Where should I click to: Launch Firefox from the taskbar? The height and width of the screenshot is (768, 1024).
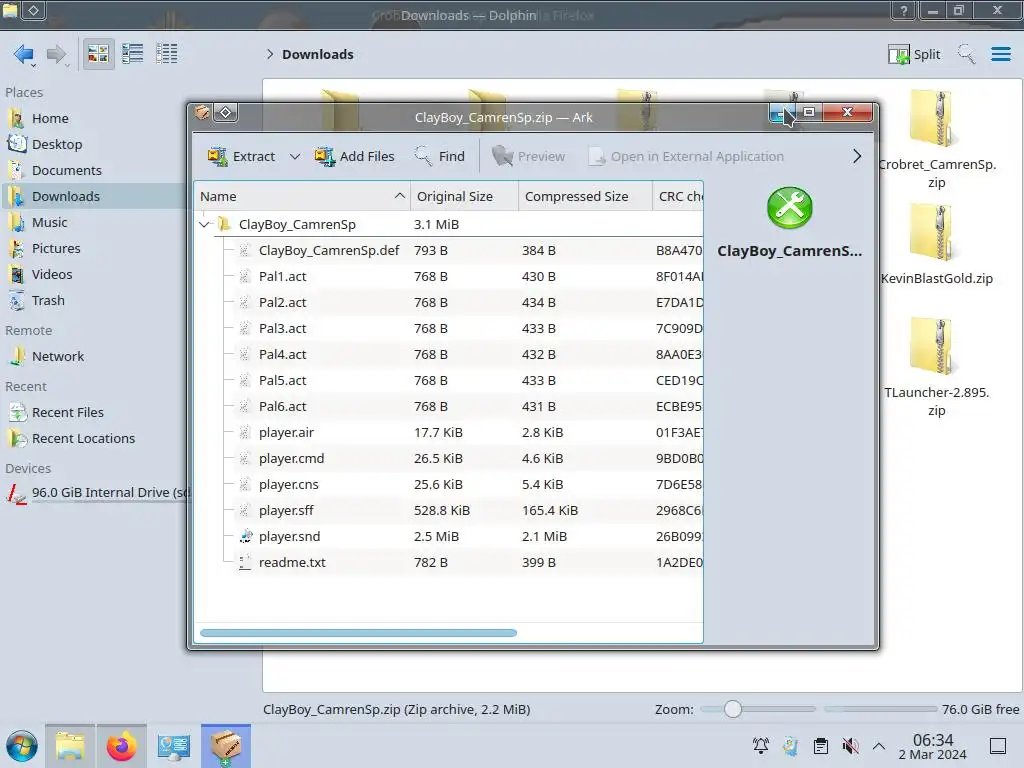coord(121,746)
